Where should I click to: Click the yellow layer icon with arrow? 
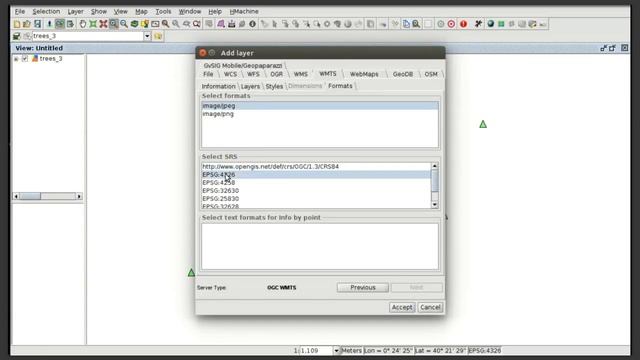(145, 24)
